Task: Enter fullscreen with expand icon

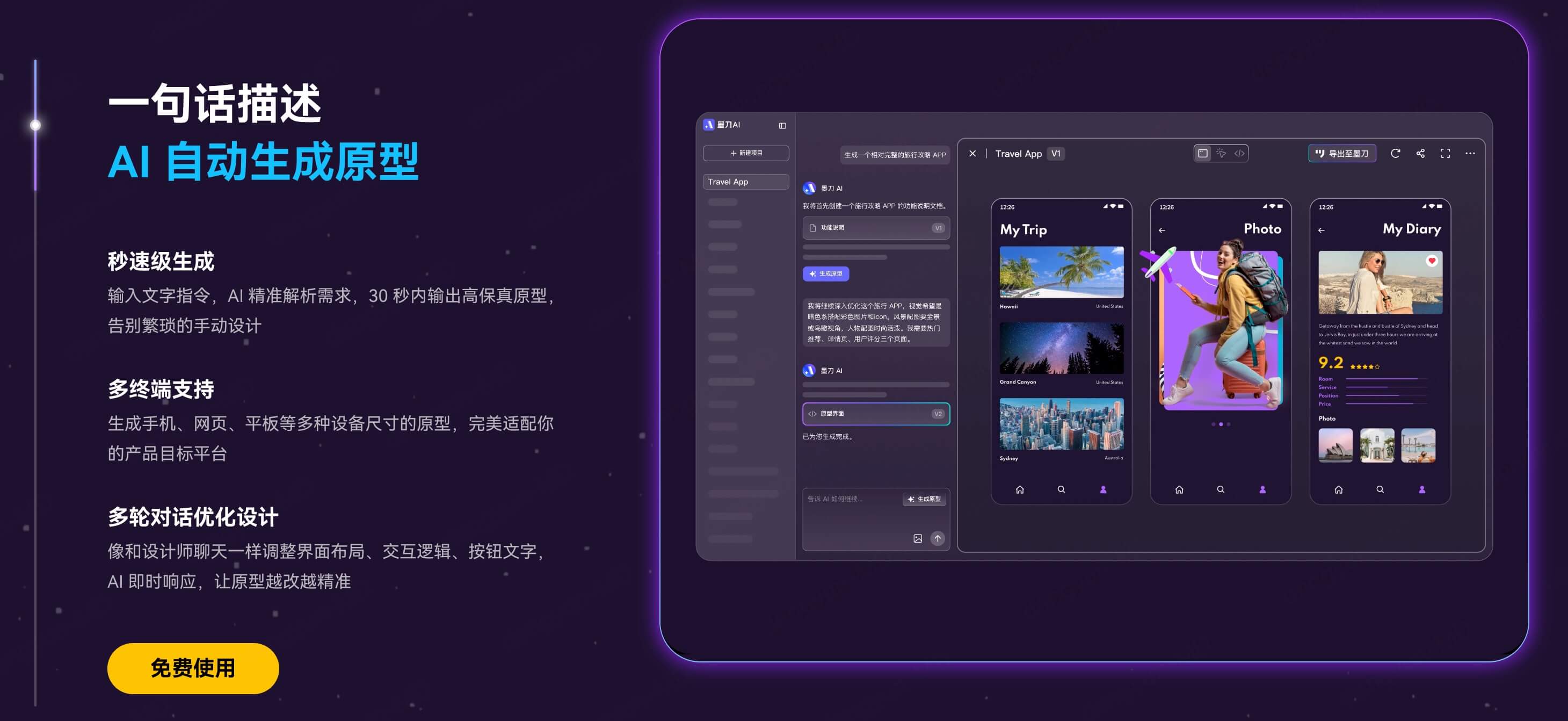Action: tap(1445, 154)
